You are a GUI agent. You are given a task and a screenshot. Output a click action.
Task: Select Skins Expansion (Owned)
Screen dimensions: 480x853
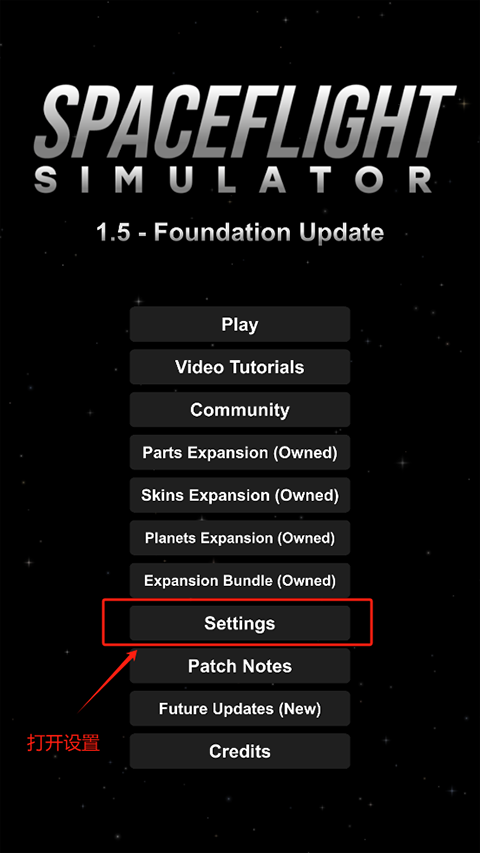click(239, 495)
